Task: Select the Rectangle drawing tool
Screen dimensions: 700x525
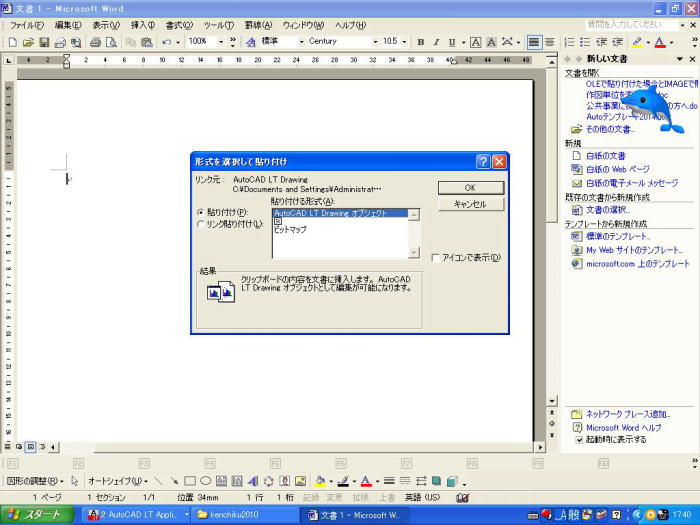Action: pos(190,481)
